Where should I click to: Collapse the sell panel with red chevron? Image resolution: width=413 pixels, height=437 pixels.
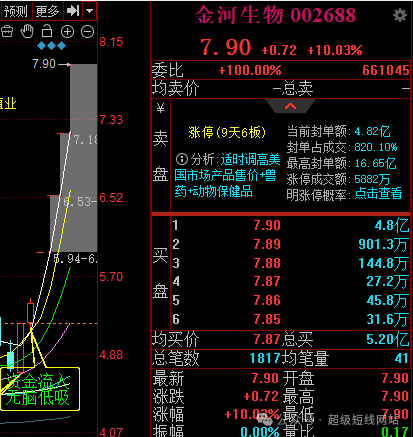tap(290, 106)
